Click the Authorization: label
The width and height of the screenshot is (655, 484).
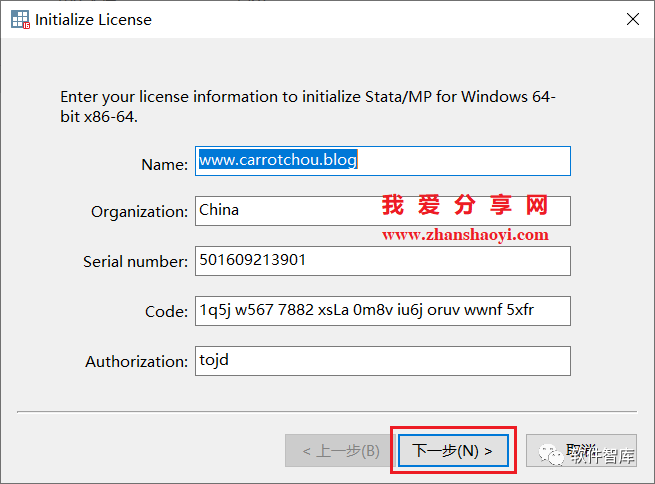[137, 362]
